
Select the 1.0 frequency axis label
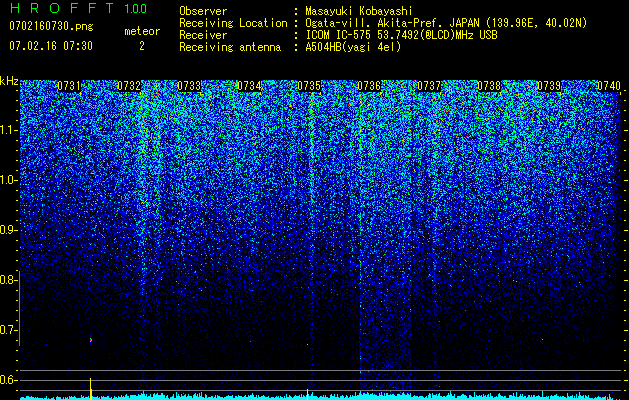tap(7, 180)
